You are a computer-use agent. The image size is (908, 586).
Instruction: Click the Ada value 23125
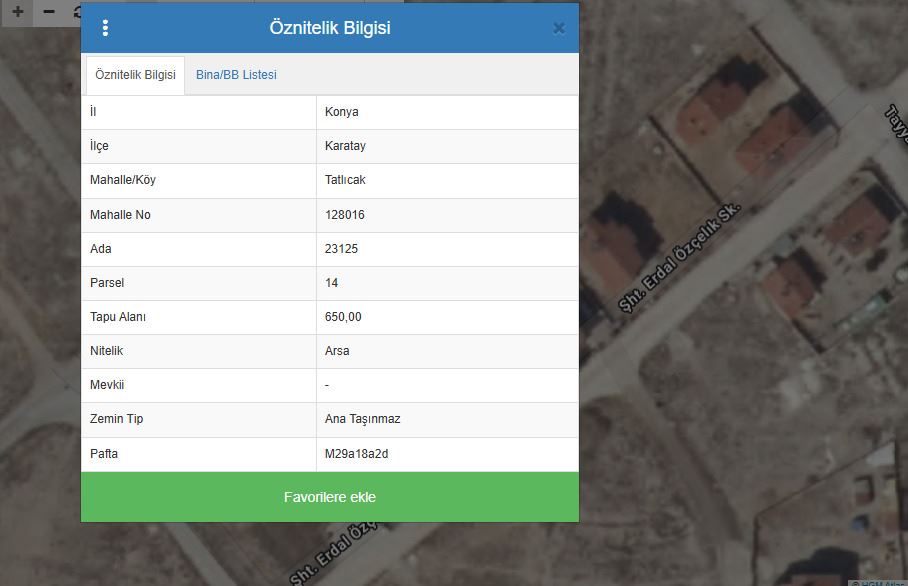pyautogui.click(x=341, y=249)
